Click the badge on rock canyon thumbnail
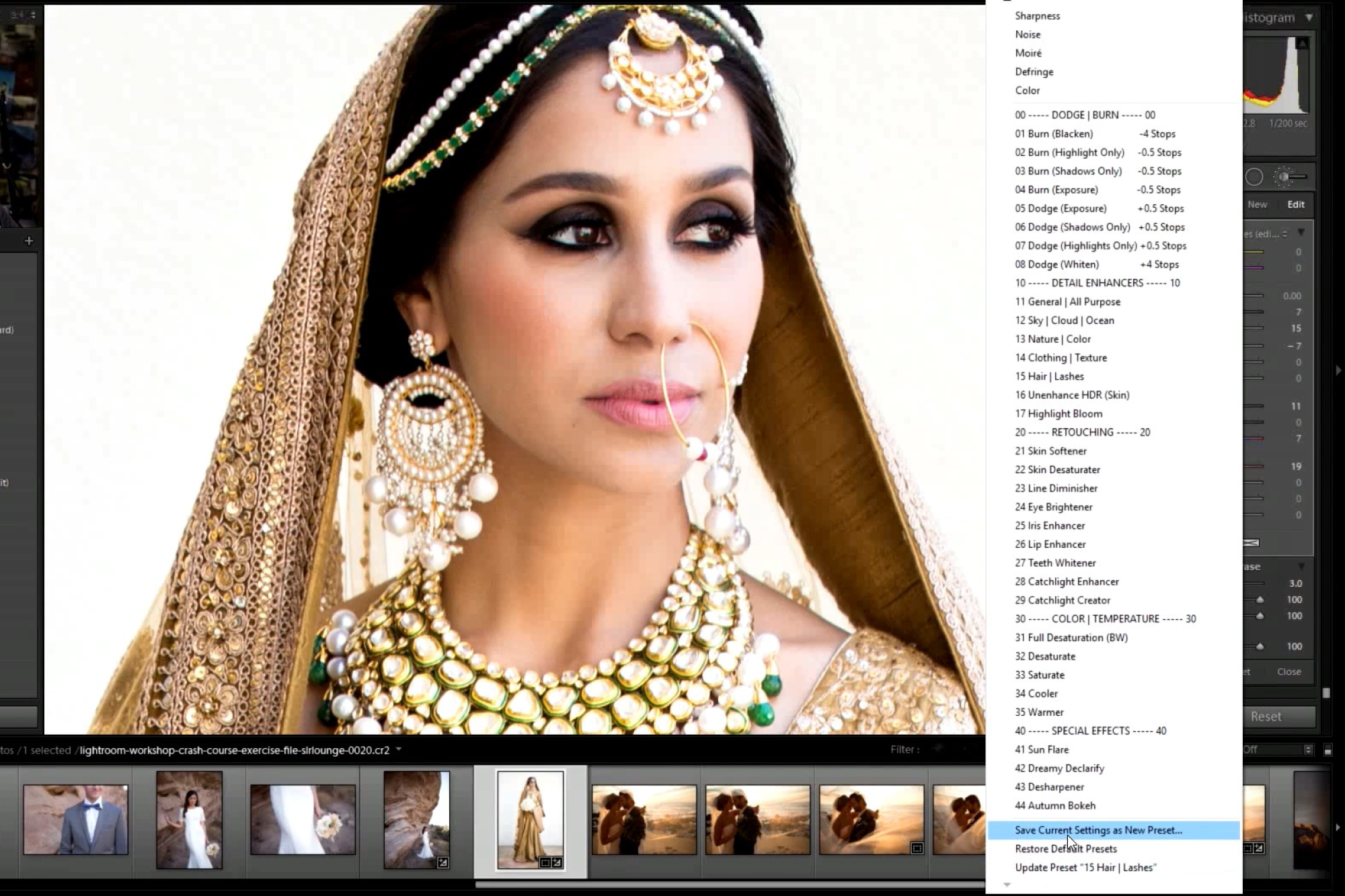 (x=443, y=862)
